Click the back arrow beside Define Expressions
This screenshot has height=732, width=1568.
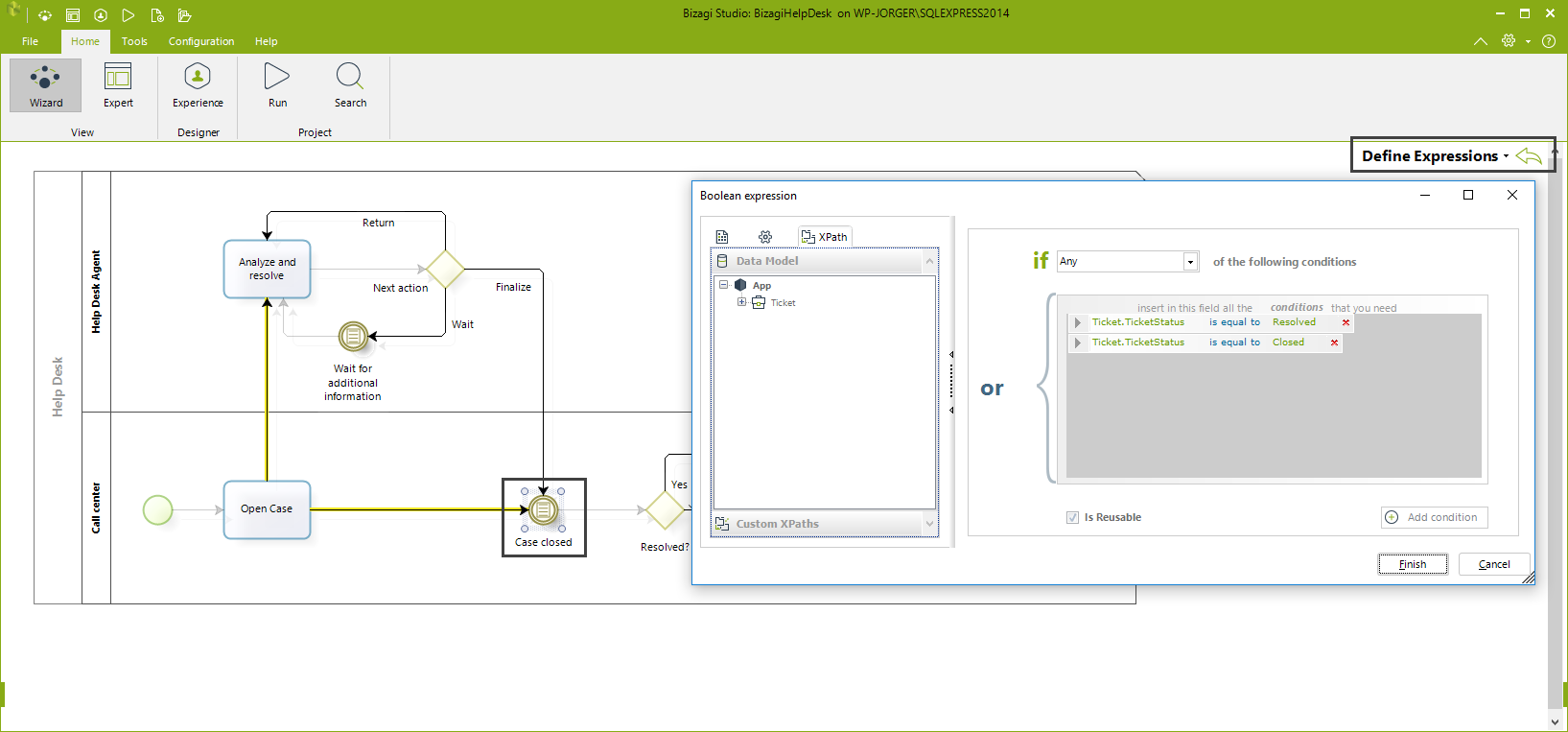pyautogui.click(x=1529, y=155)
